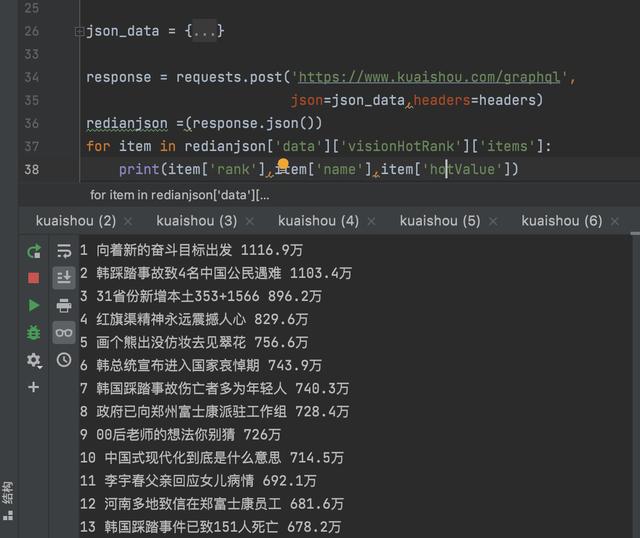Open the kuaishou.com/graphql URL link
This screenshot has width=640, height=538.
click(433, 77)
